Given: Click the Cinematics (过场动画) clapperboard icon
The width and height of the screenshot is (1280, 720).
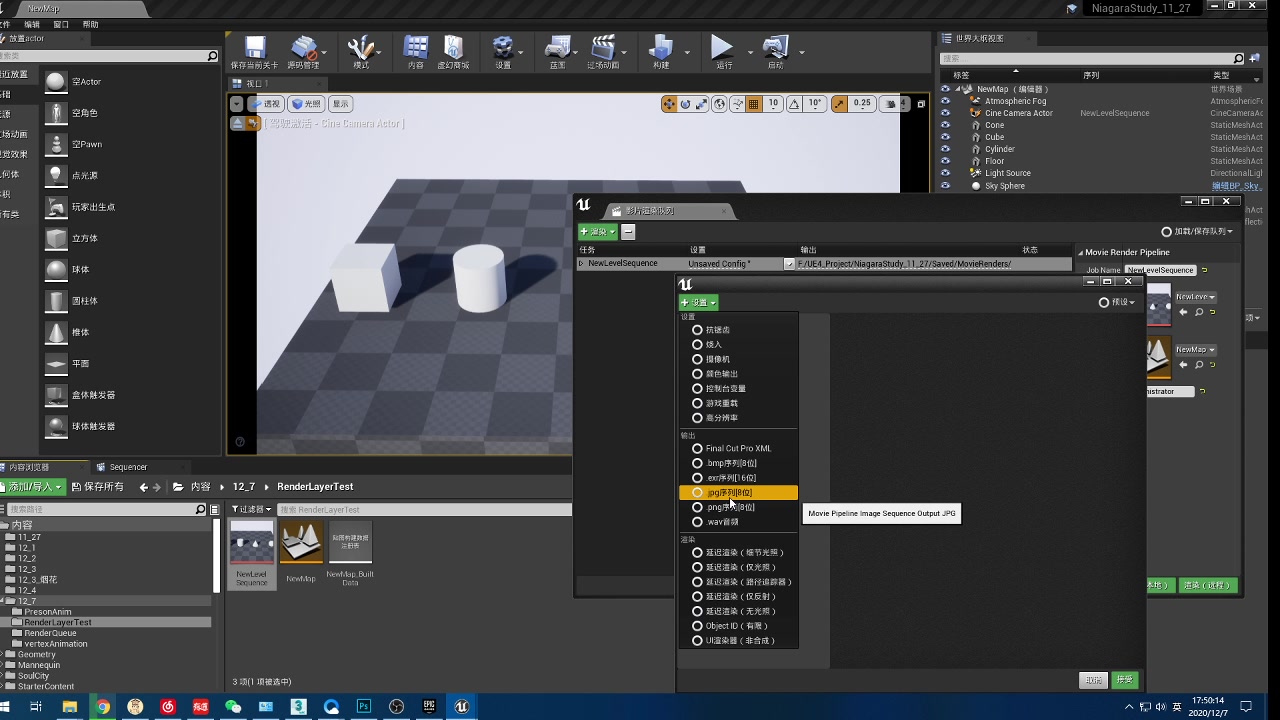Looking at the screenshot, I should (602, 49).
